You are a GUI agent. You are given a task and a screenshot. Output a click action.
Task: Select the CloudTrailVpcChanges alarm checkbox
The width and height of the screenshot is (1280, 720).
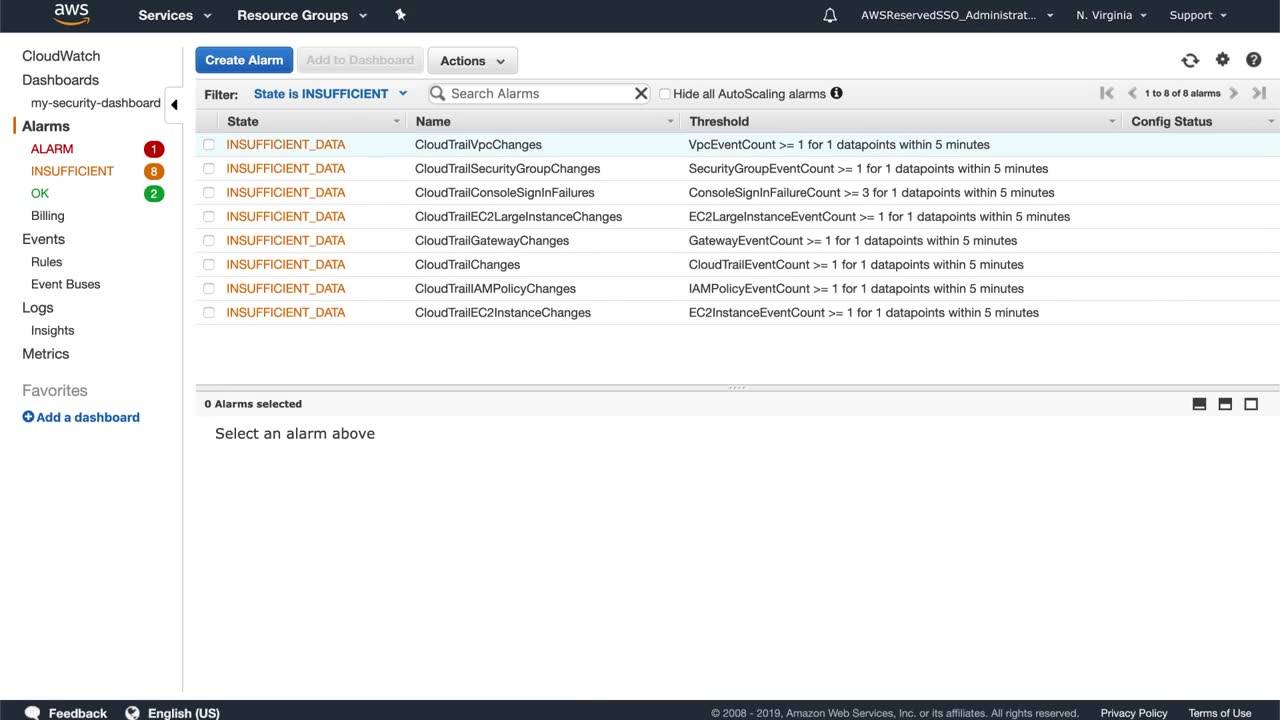point(209,145)
